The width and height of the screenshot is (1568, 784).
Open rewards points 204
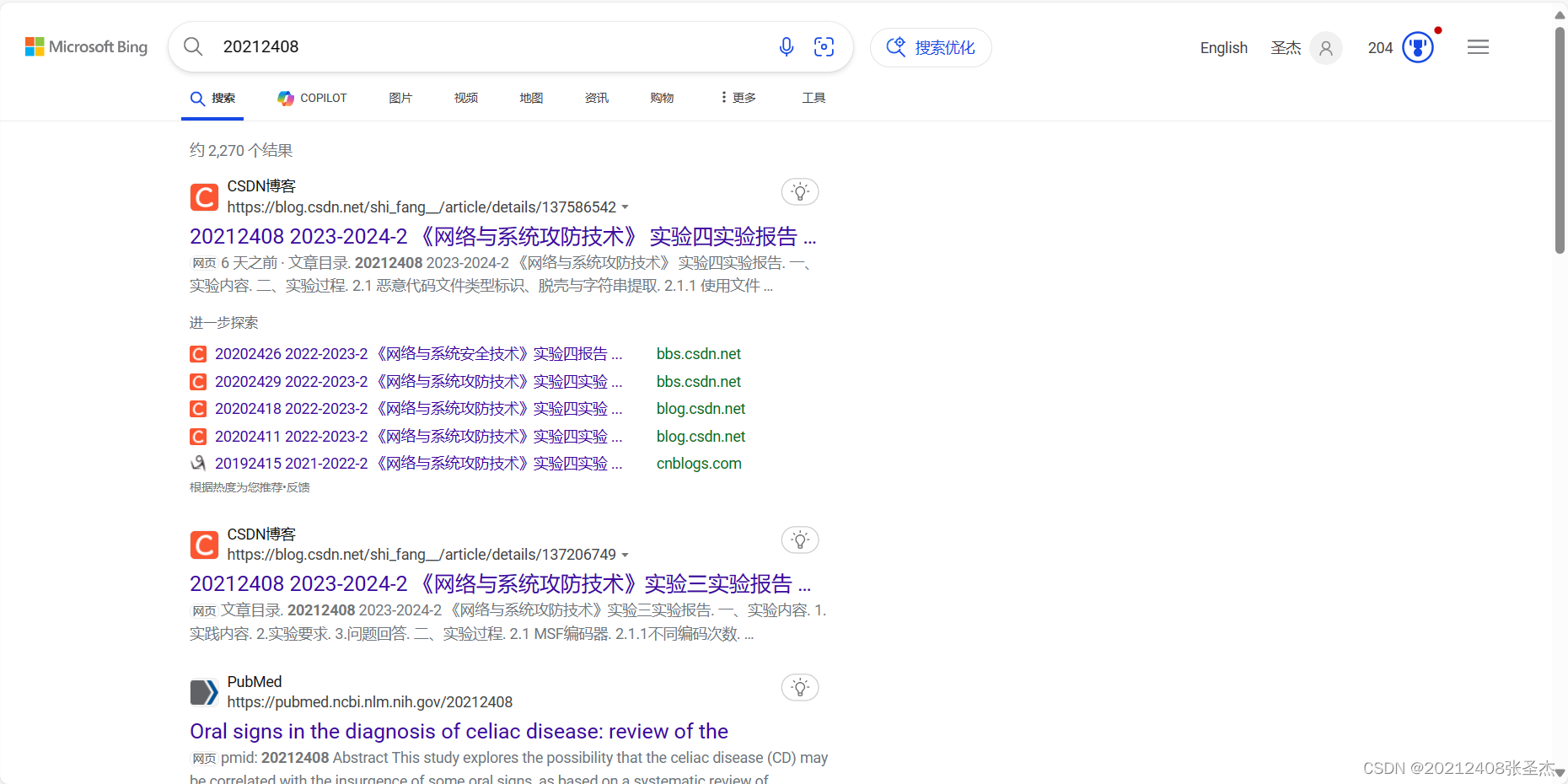point(1380,48)
